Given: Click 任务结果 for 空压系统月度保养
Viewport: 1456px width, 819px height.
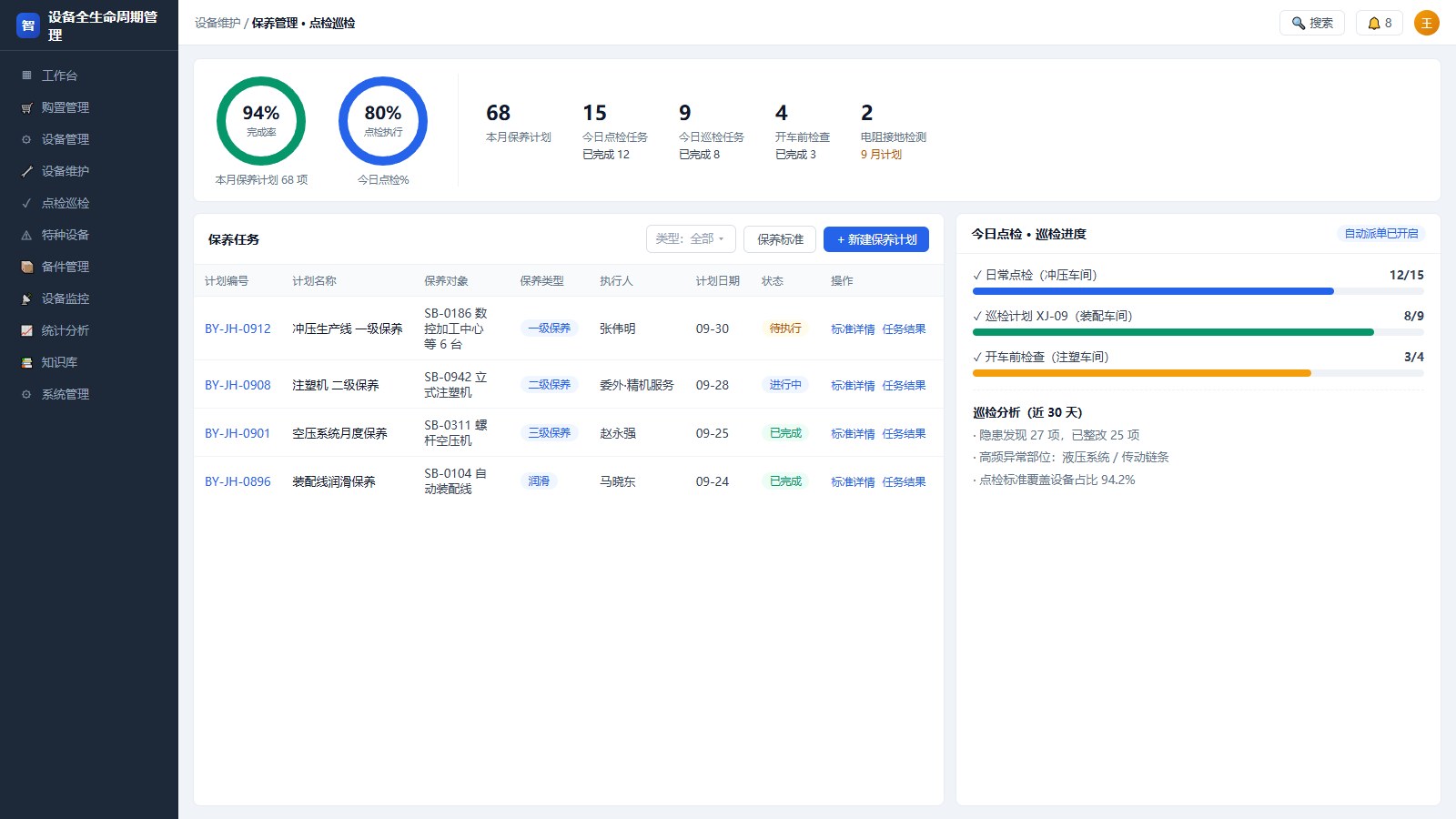Looking at the screenshot, I should coord(904,434).
